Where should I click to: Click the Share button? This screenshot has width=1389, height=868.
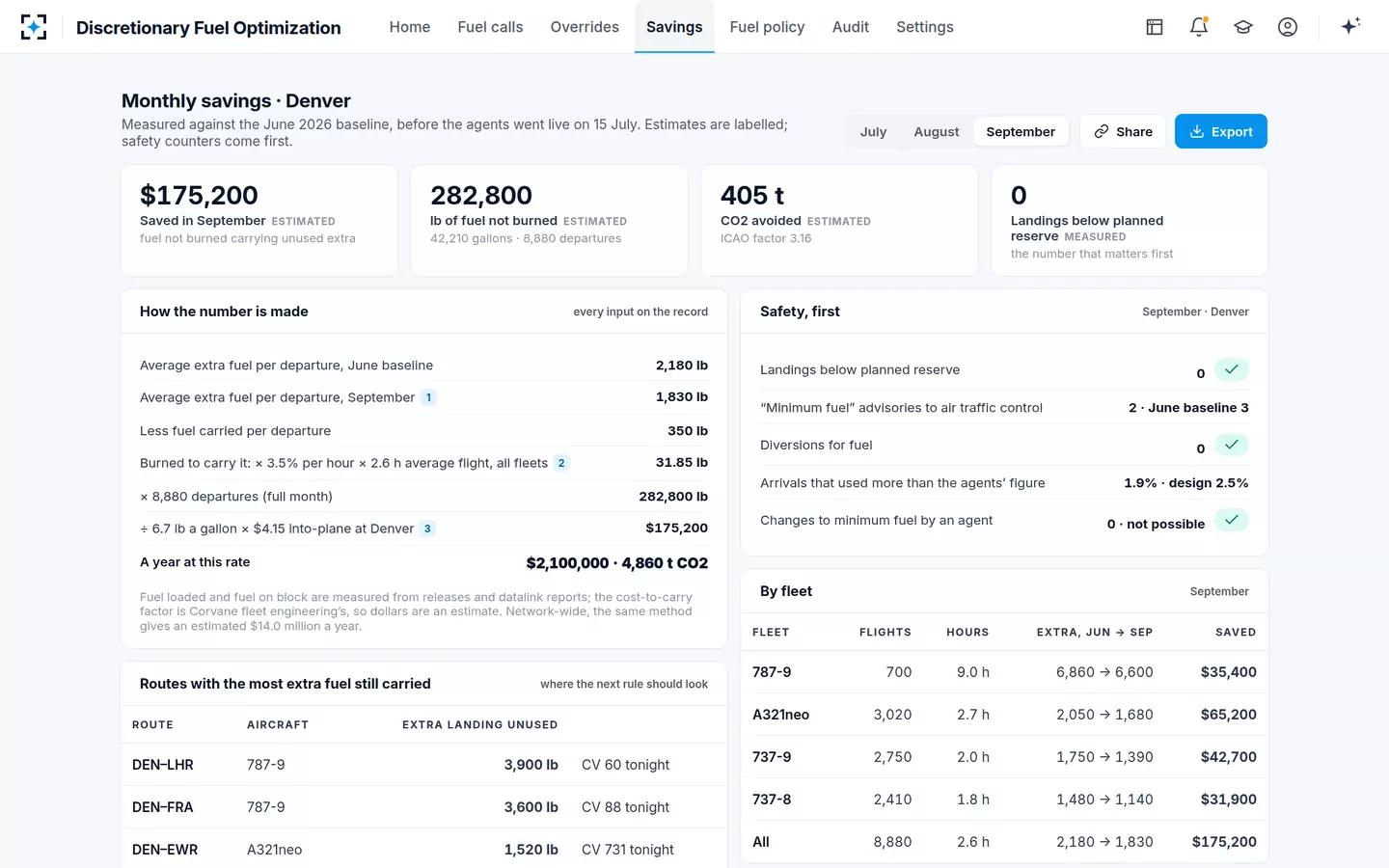click(1124, 131)
